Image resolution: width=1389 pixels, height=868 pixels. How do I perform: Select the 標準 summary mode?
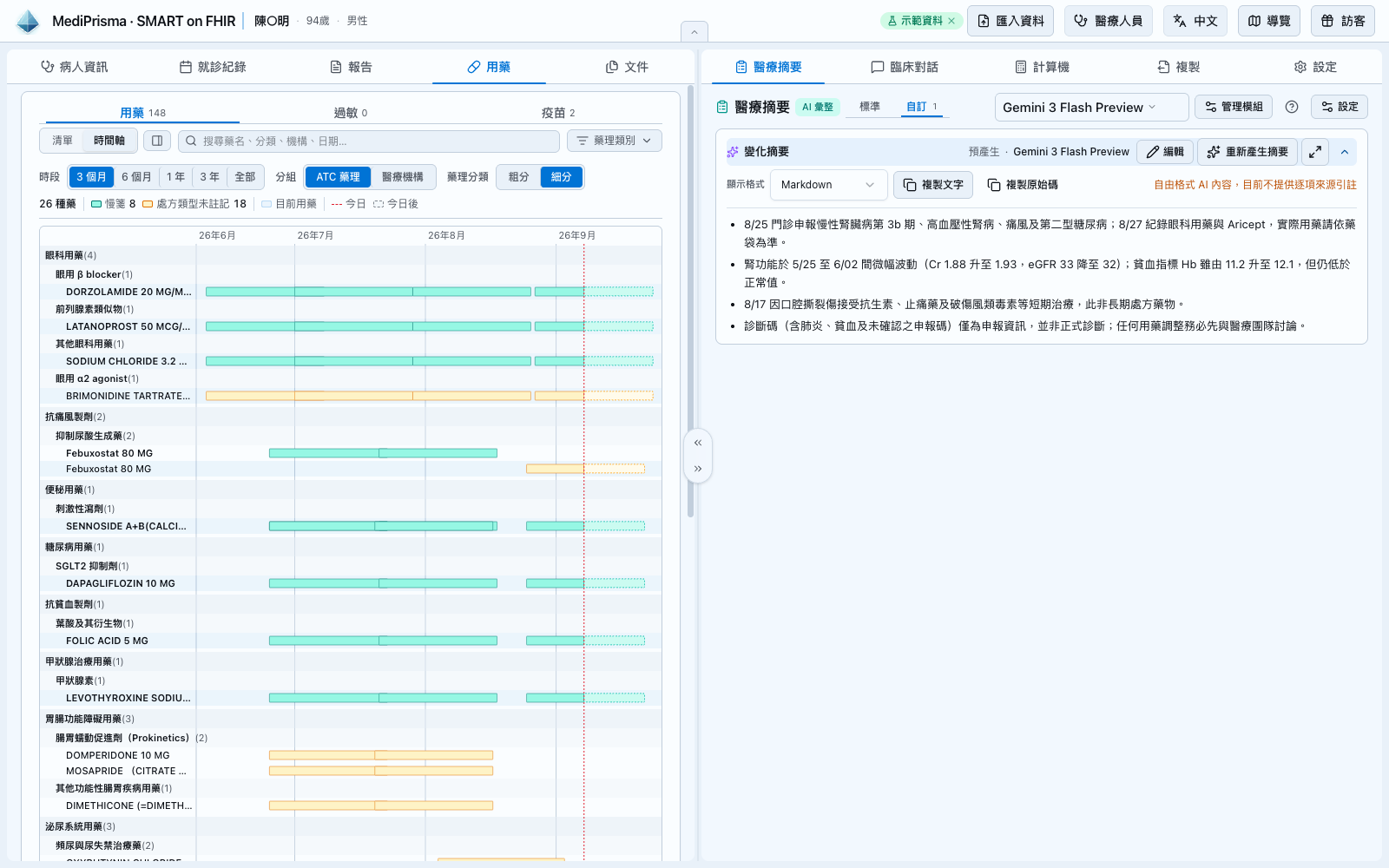point(870,107)
